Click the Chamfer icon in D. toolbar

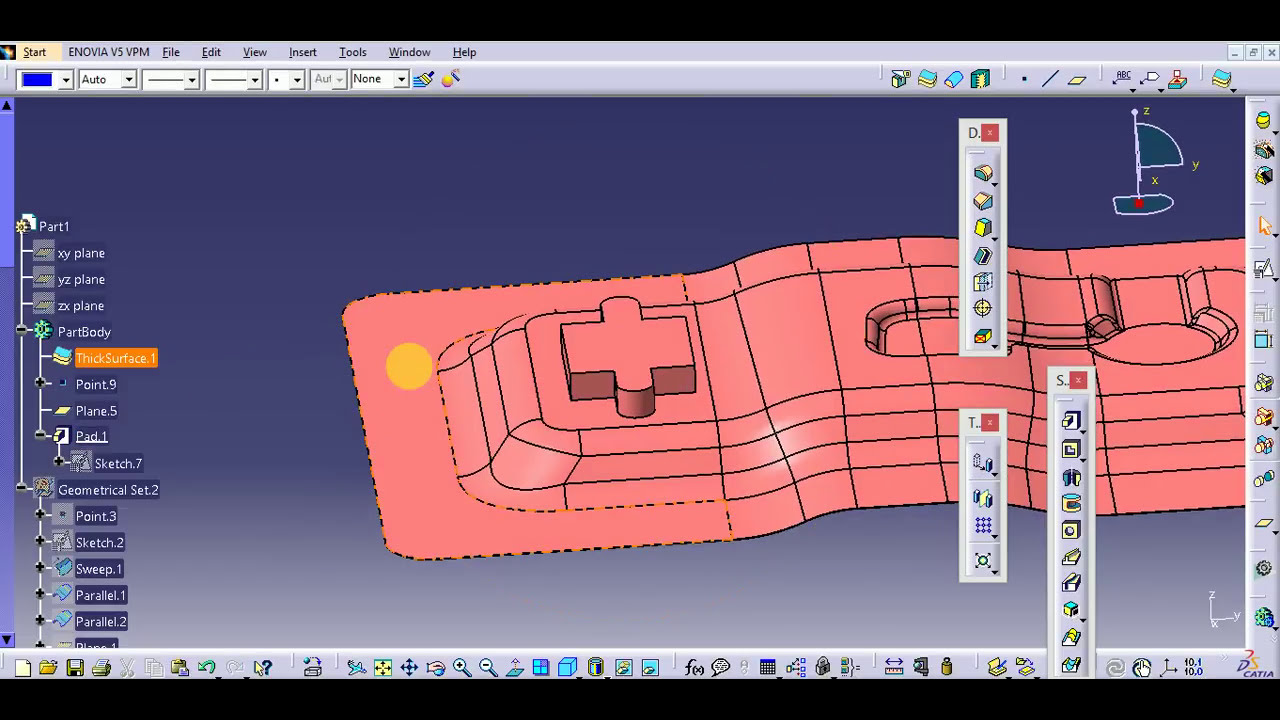point(983,201)
